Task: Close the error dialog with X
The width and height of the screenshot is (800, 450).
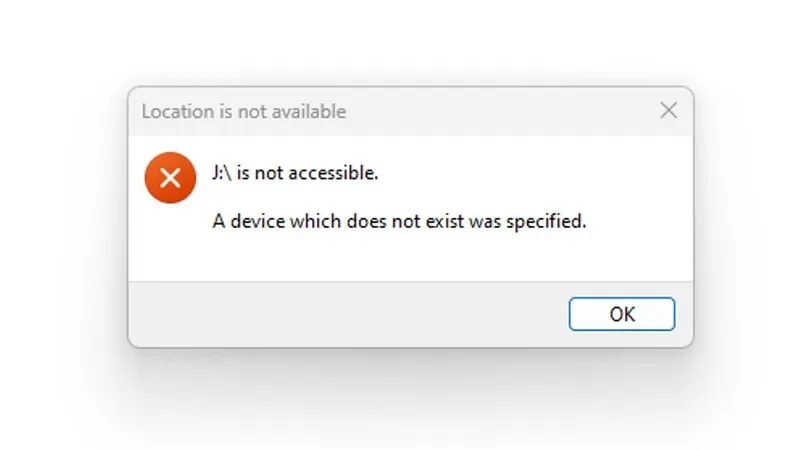Action: tap(669, 111)
